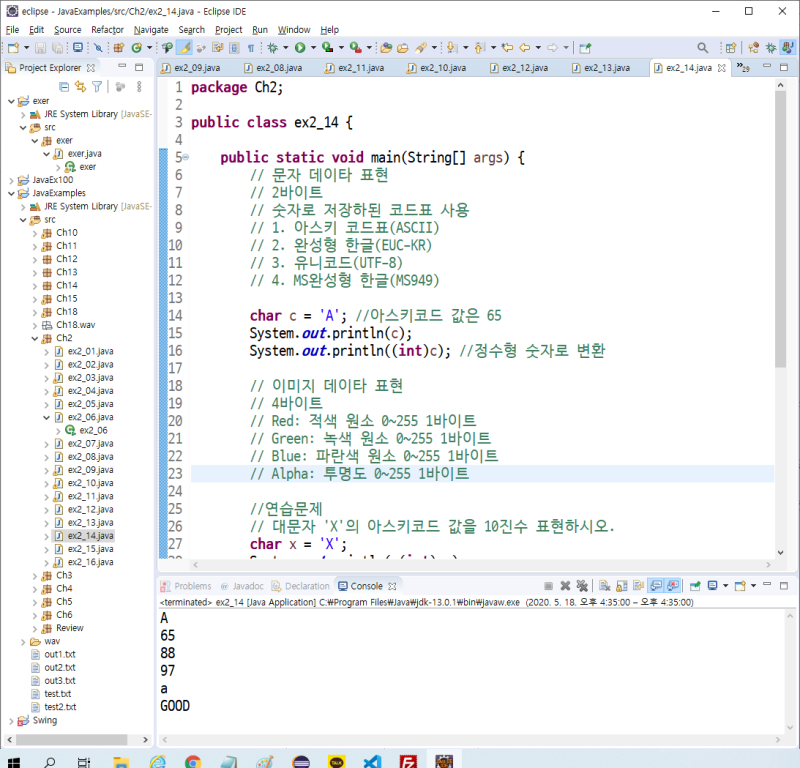Toggle Show Console on standard output change
This screenshot has width=800, height=768.
[x=656, y=586]
